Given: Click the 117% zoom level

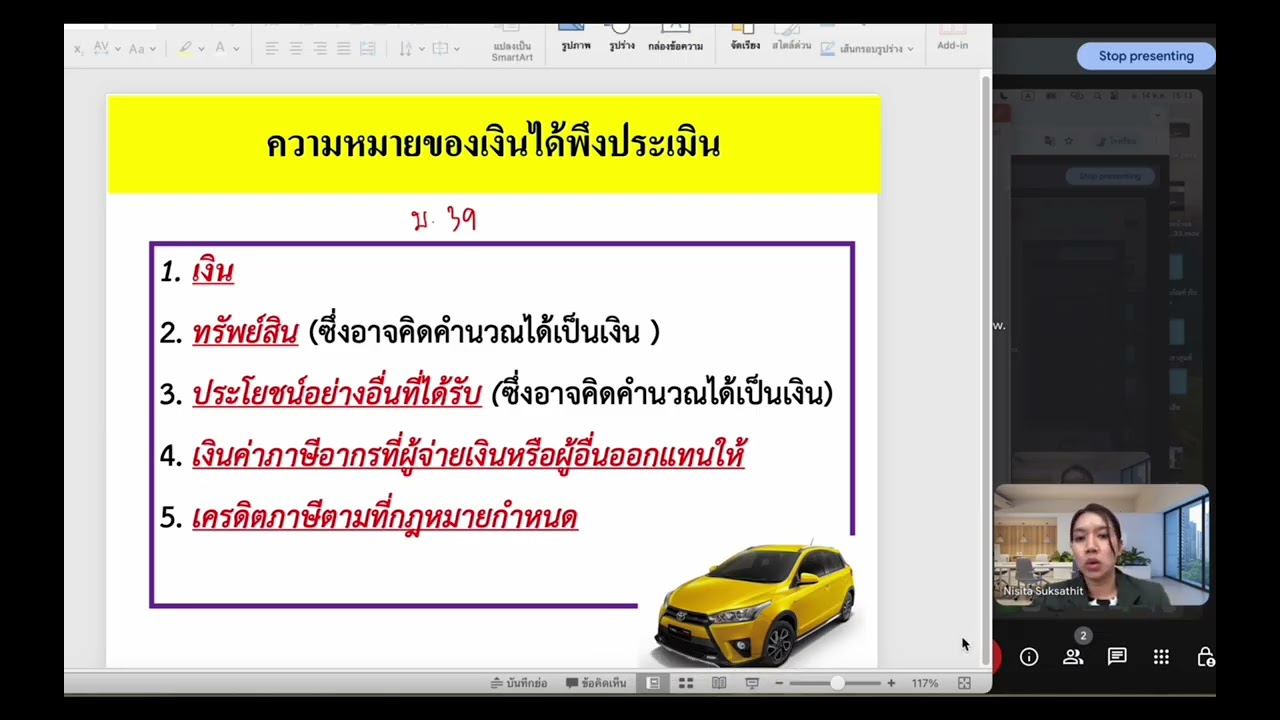Looking at the screenshot, I should click(x=924, y=683).
